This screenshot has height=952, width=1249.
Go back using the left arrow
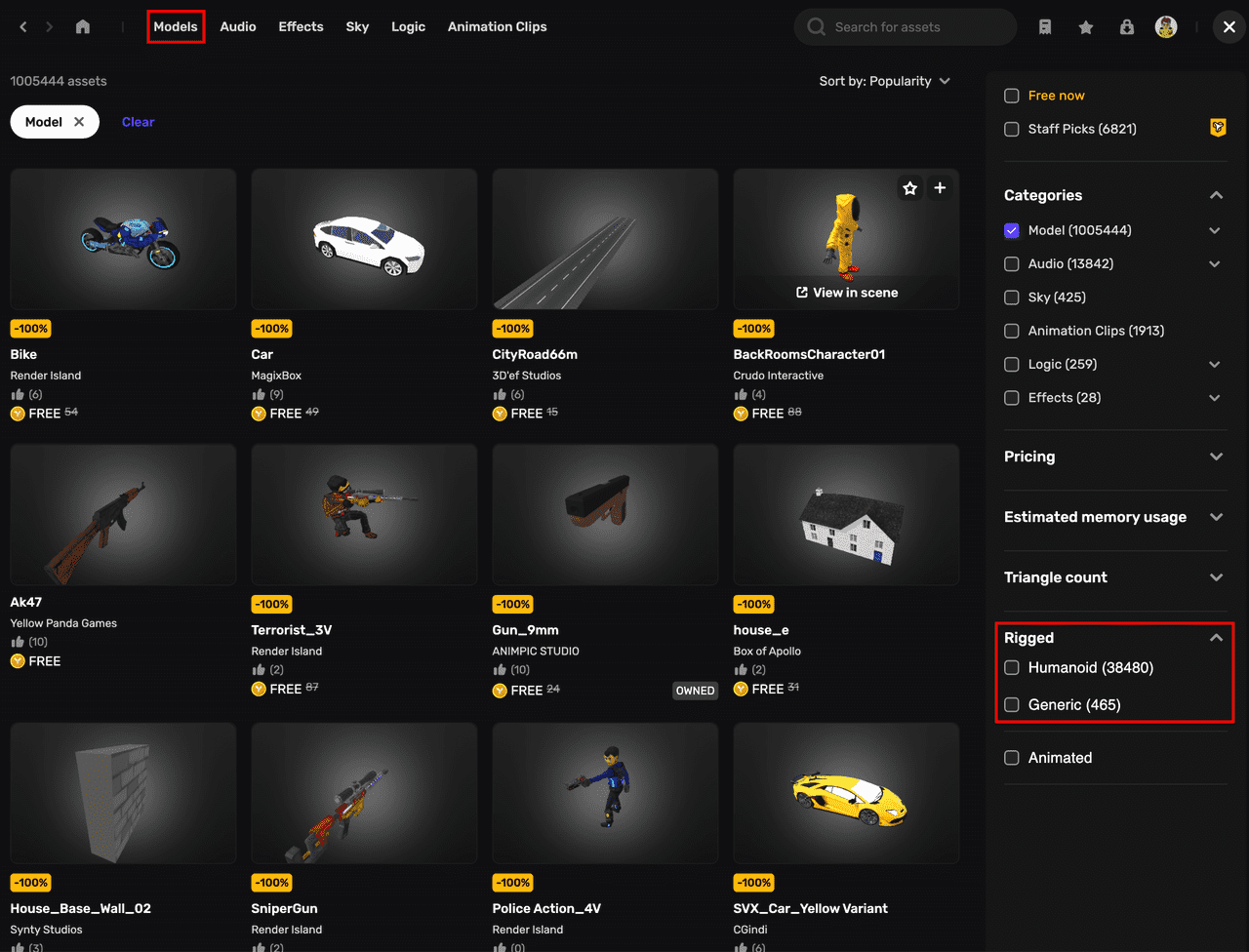tap(23, 27)
